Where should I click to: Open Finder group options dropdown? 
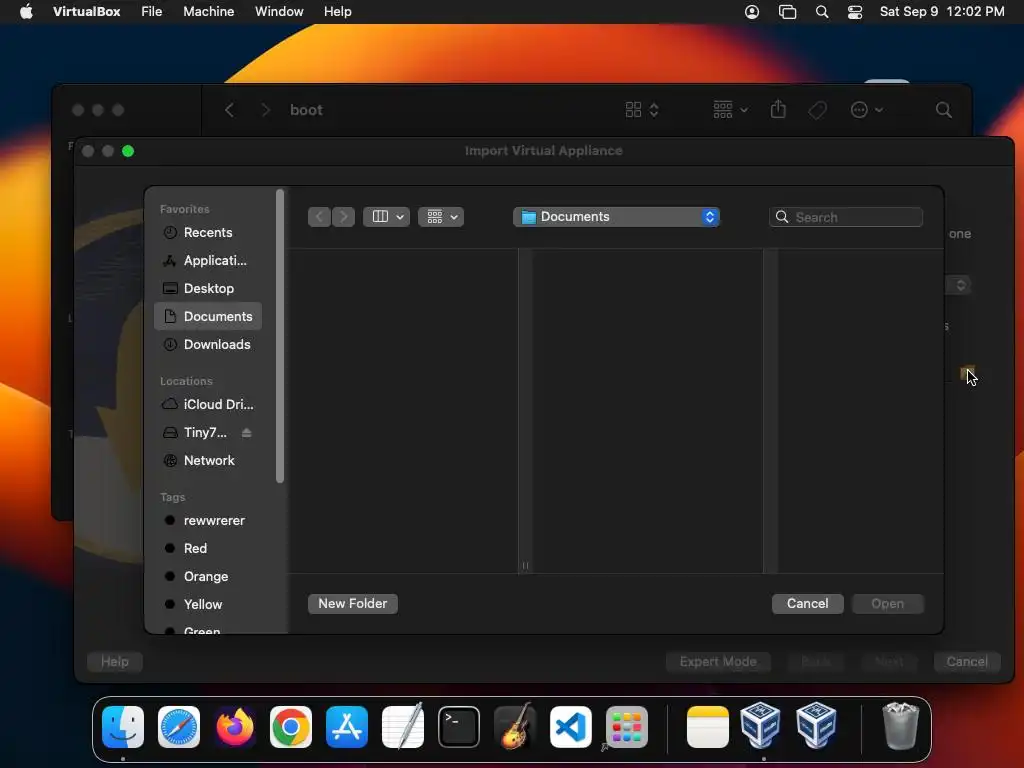(731, 110)
